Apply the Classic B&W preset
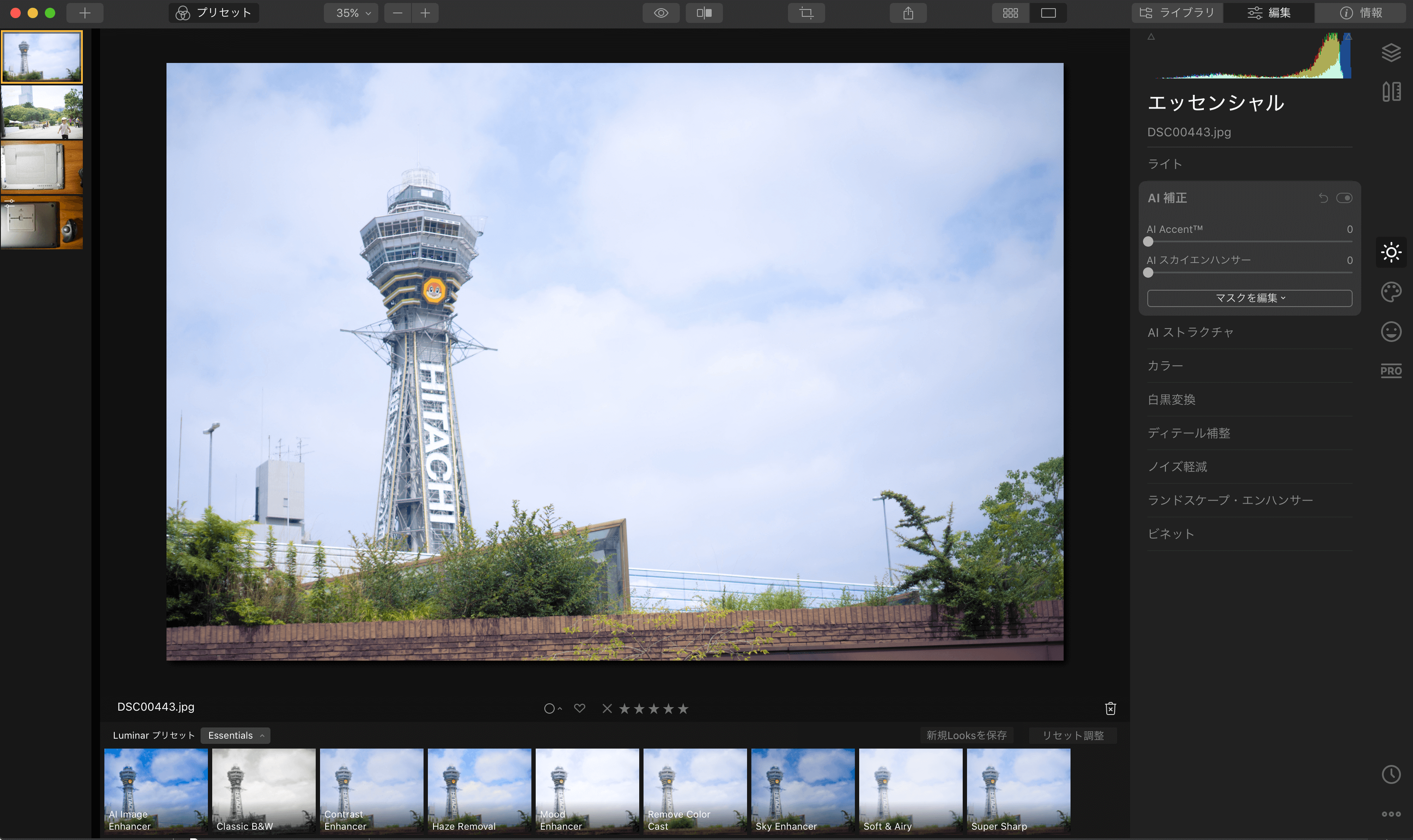This screenshot has width=1413, height=840. click(263, 791)
